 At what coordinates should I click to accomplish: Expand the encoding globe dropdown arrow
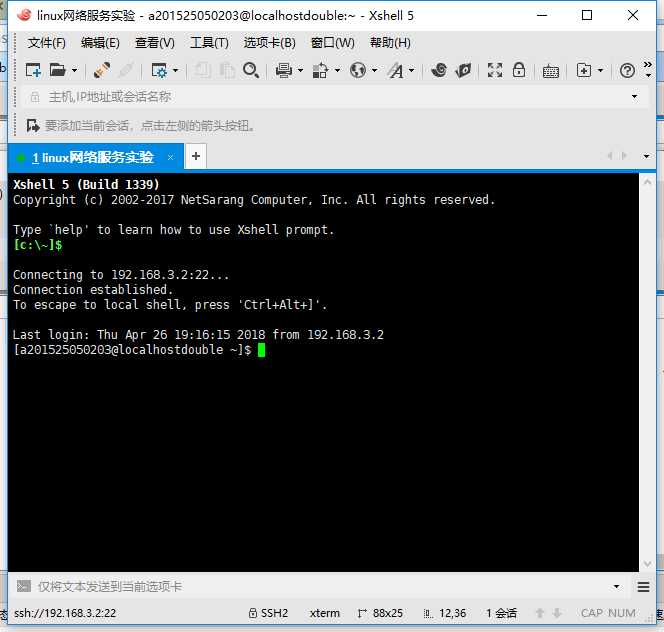[x=374, y=70]
